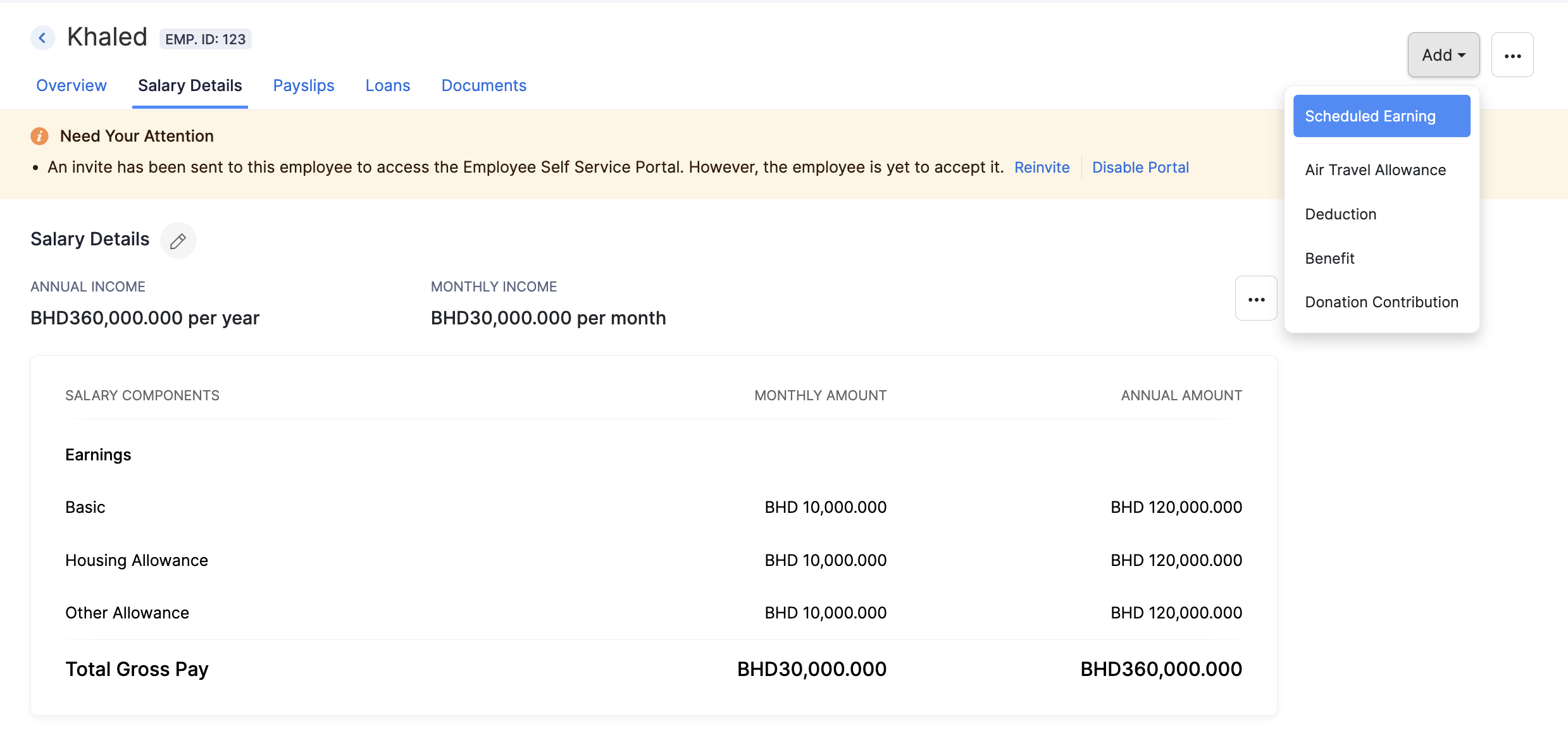Open the ellipsis menu at top right

point(1513,54)
